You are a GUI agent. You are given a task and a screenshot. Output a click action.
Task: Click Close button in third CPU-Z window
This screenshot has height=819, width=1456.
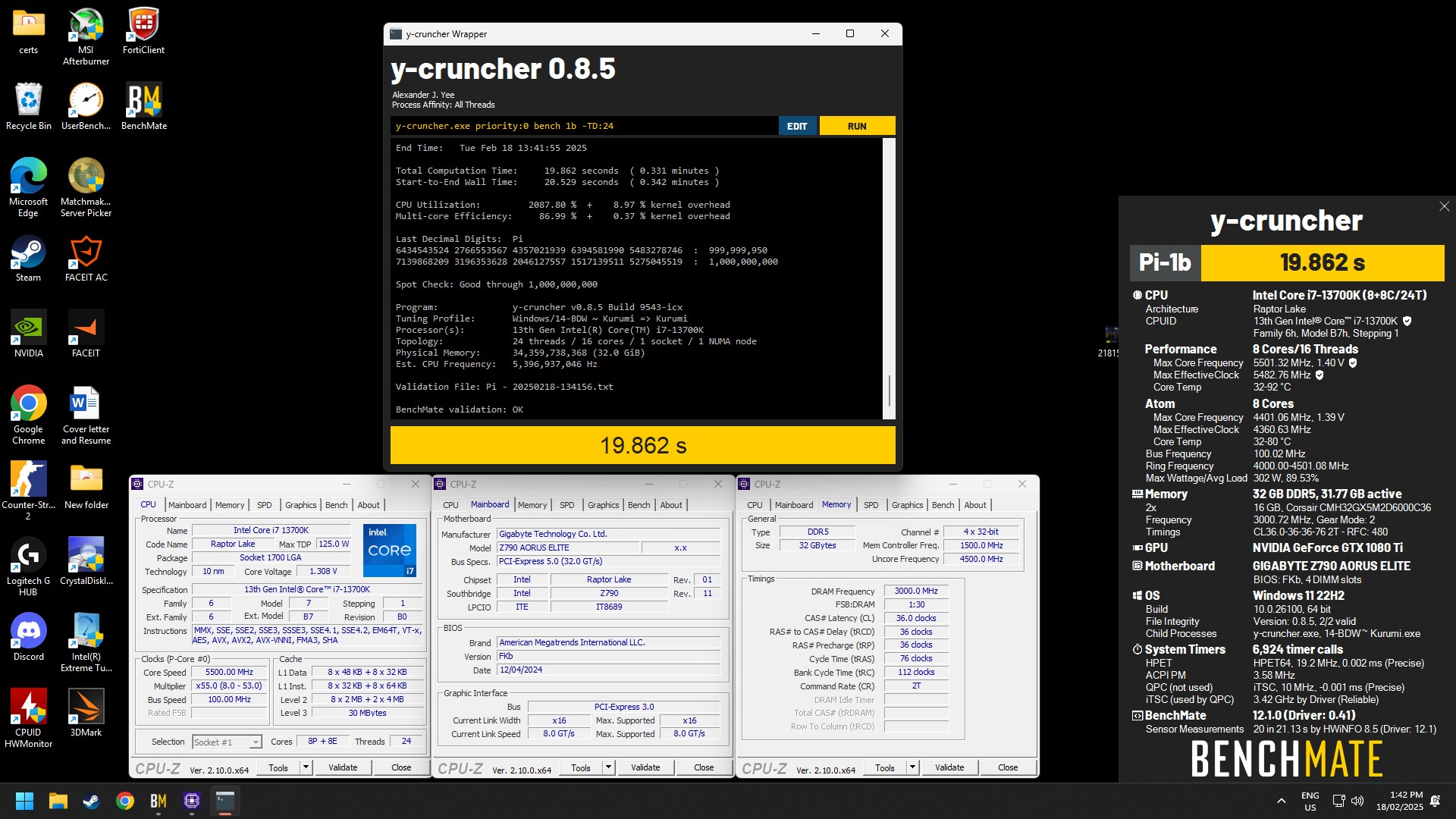point(1008,767)
